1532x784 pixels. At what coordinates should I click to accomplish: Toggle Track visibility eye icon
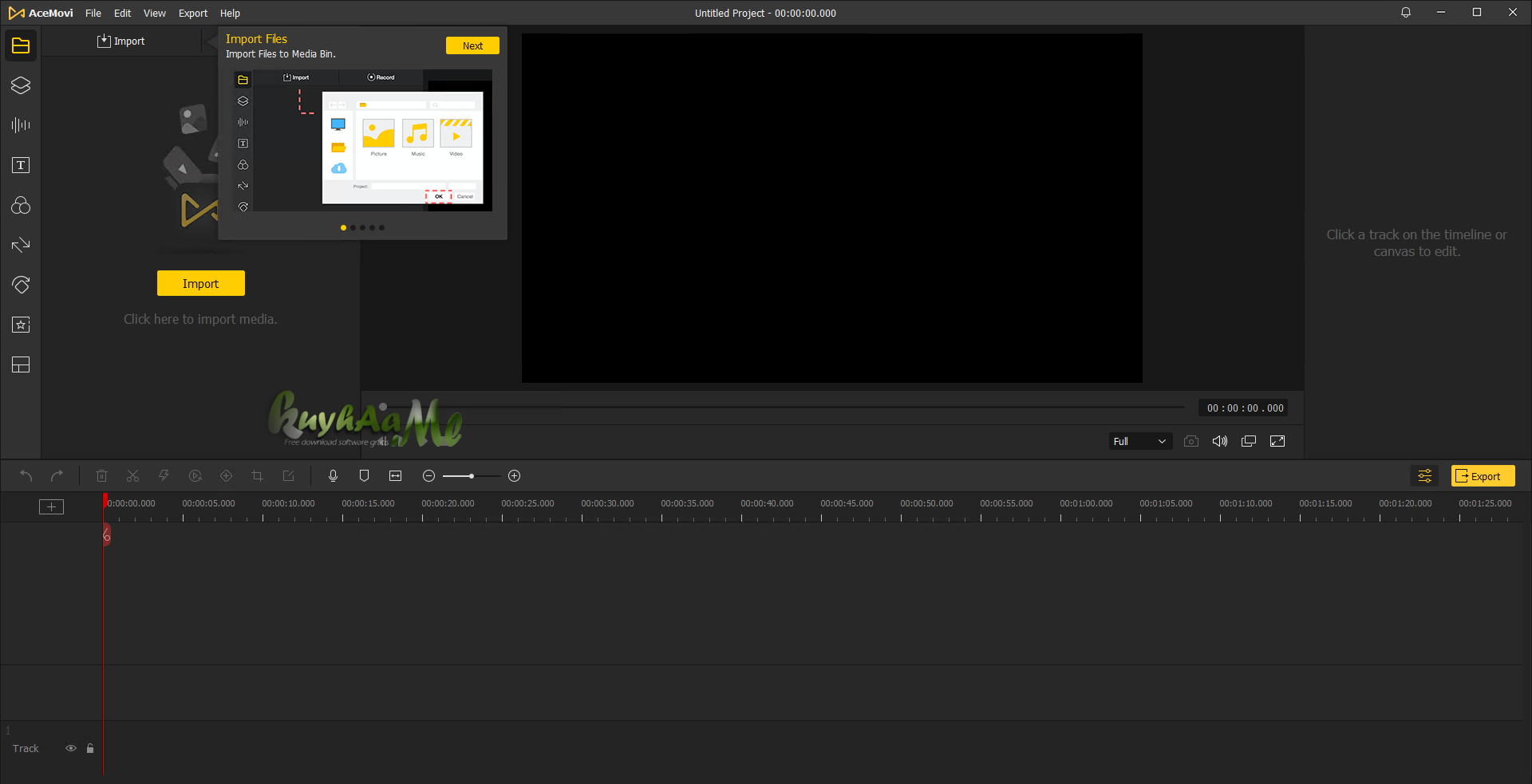[71, 748]
